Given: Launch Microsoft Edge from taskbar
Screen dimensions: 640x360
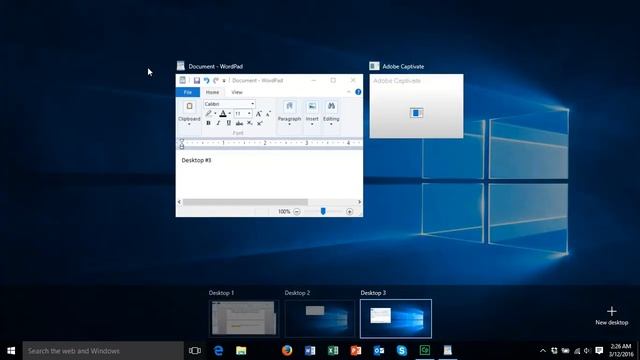Looking at the screenshot, I should (218, 351).
